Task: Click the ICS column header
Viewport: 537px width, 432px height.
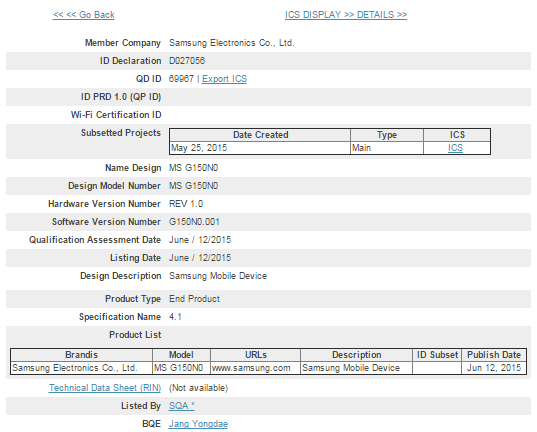Action: pyautogui.click(x=457, y=135)
